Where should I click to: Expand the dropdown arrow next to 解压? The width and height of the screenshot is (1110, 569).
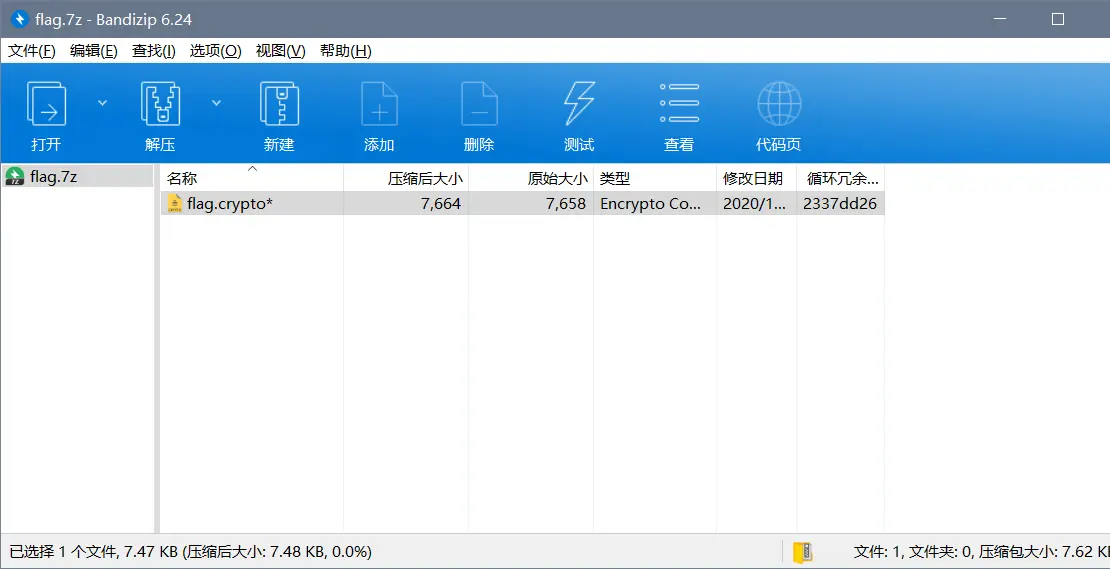tap(217, 103)
